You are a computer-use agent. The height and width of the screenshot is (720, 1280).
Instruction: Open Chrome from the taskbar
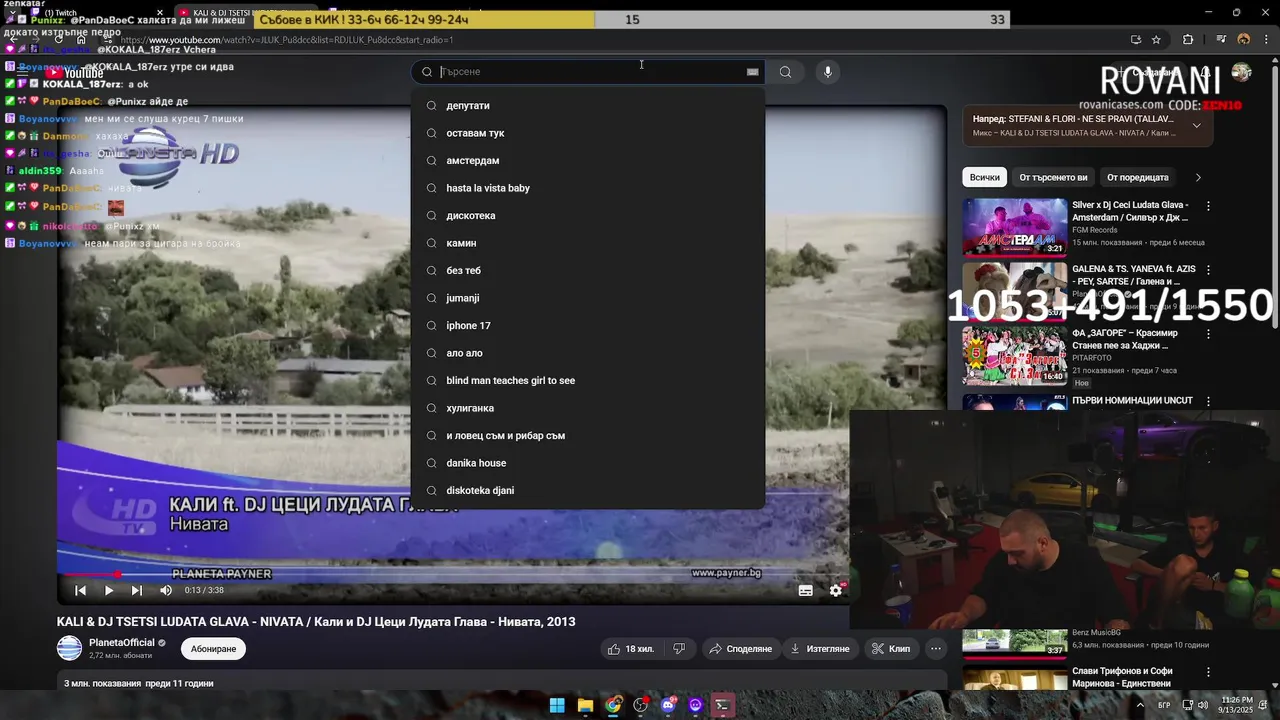613,705
